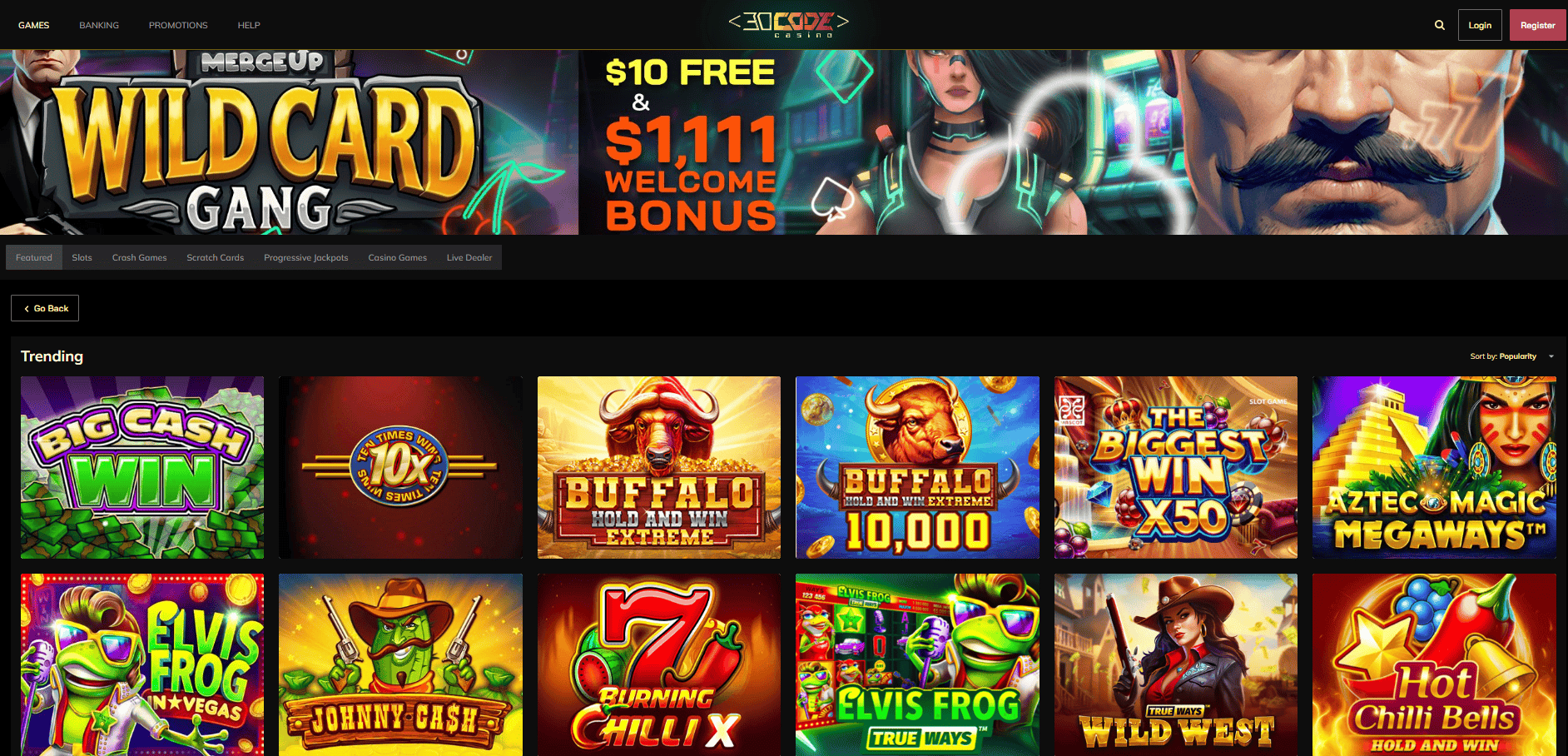Screen dimensions: 1568x756
Task: Click the Register button
Action: click(x=1537, y=25)
